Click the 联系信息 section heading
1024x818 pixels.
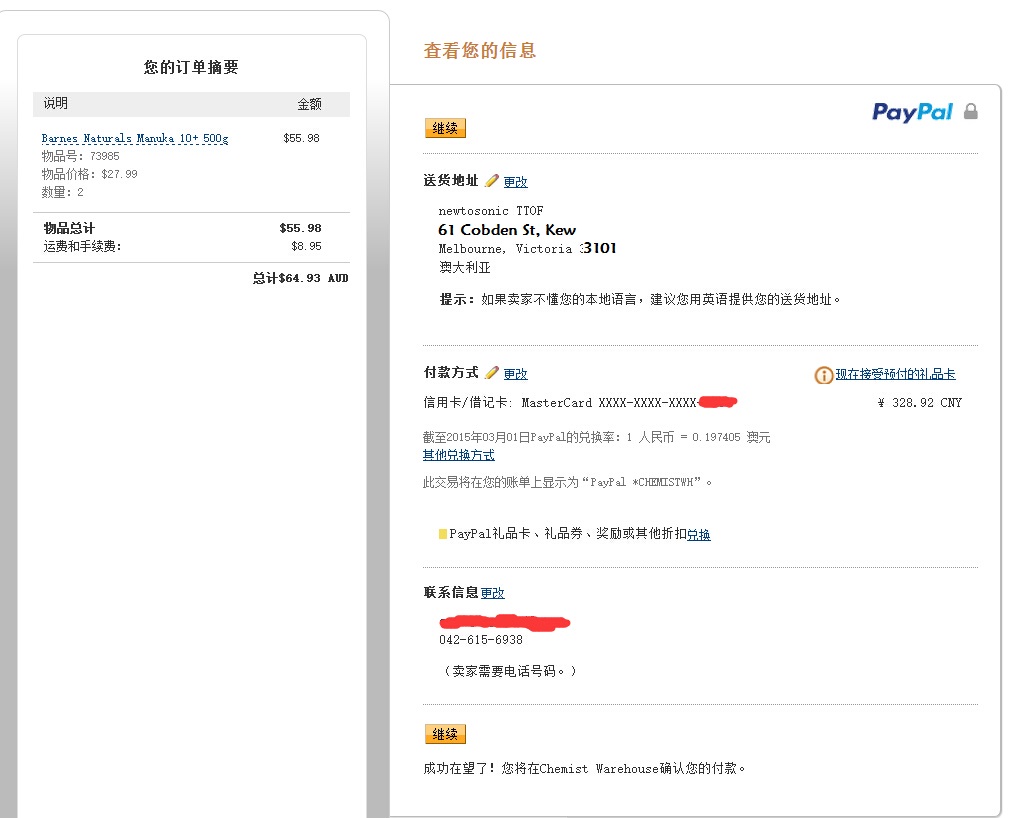451,592
